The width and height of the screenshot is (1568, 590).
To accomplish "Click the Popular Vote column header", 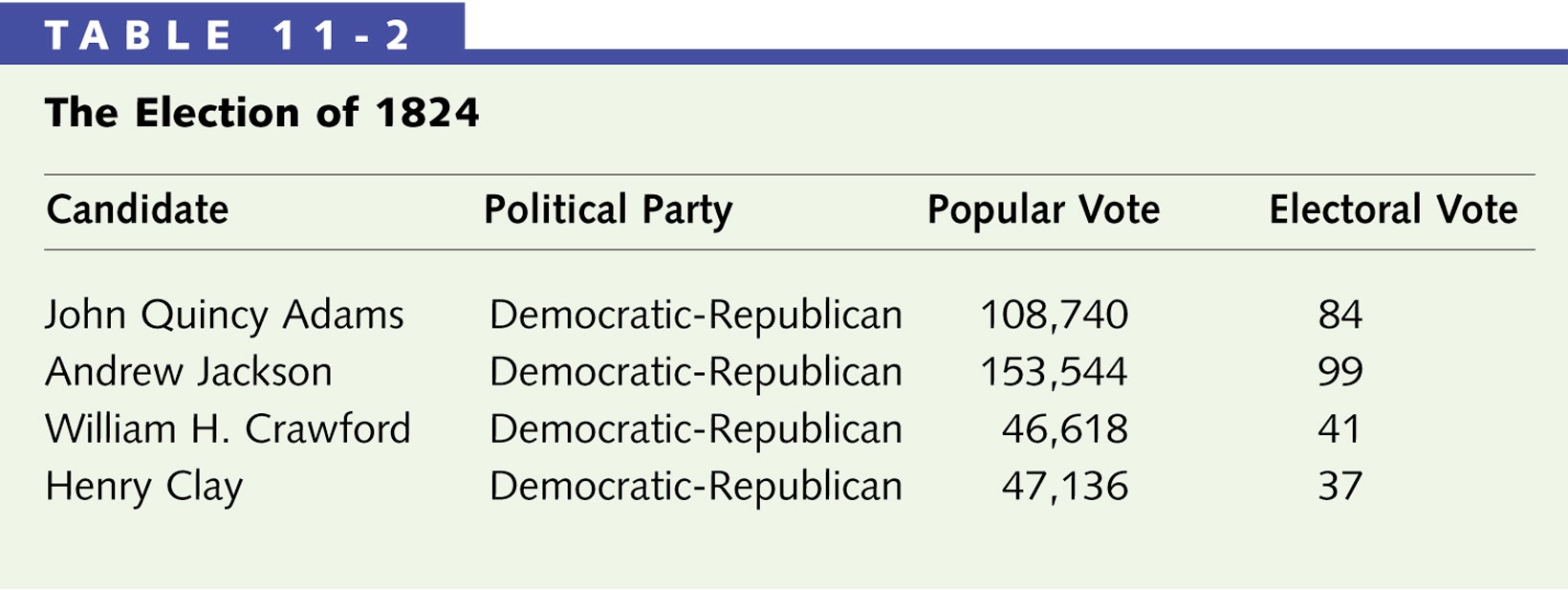I will (1043, 210).
